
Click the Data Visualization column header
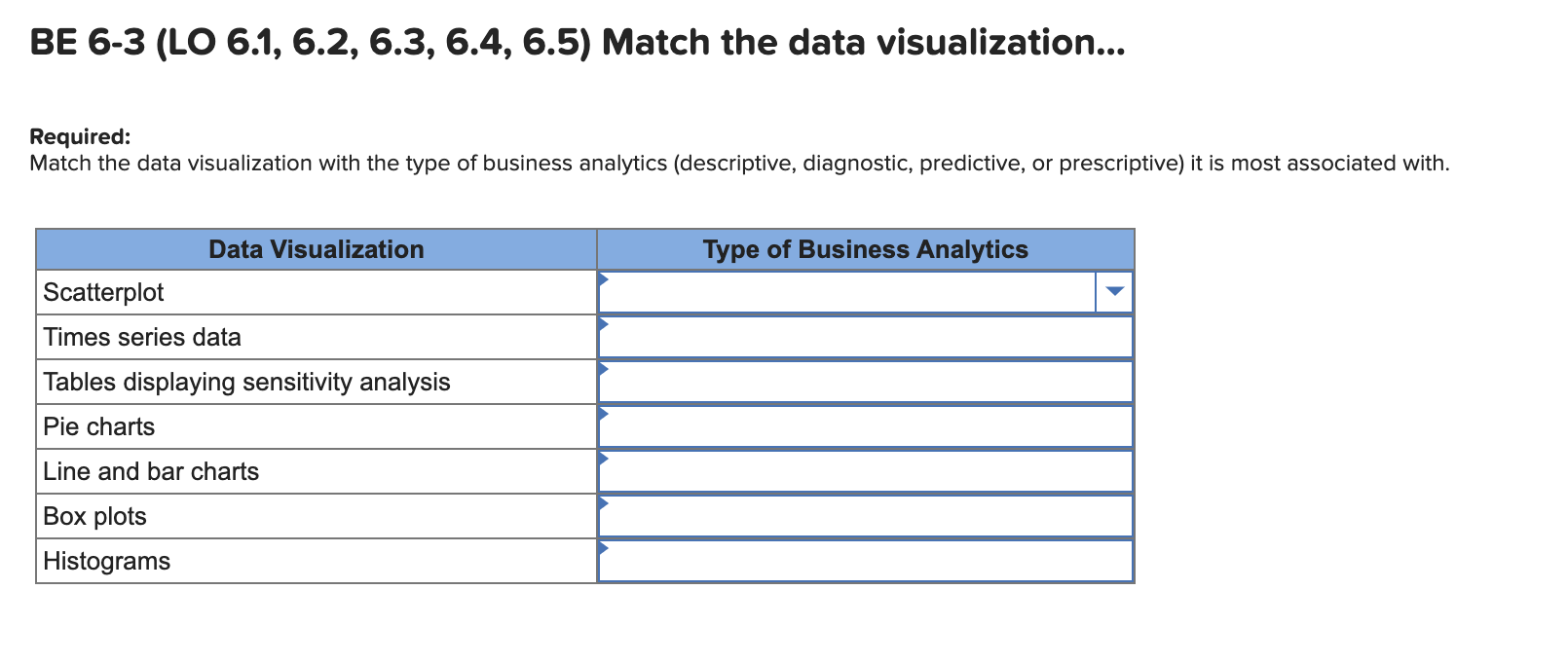click(317, 249)
